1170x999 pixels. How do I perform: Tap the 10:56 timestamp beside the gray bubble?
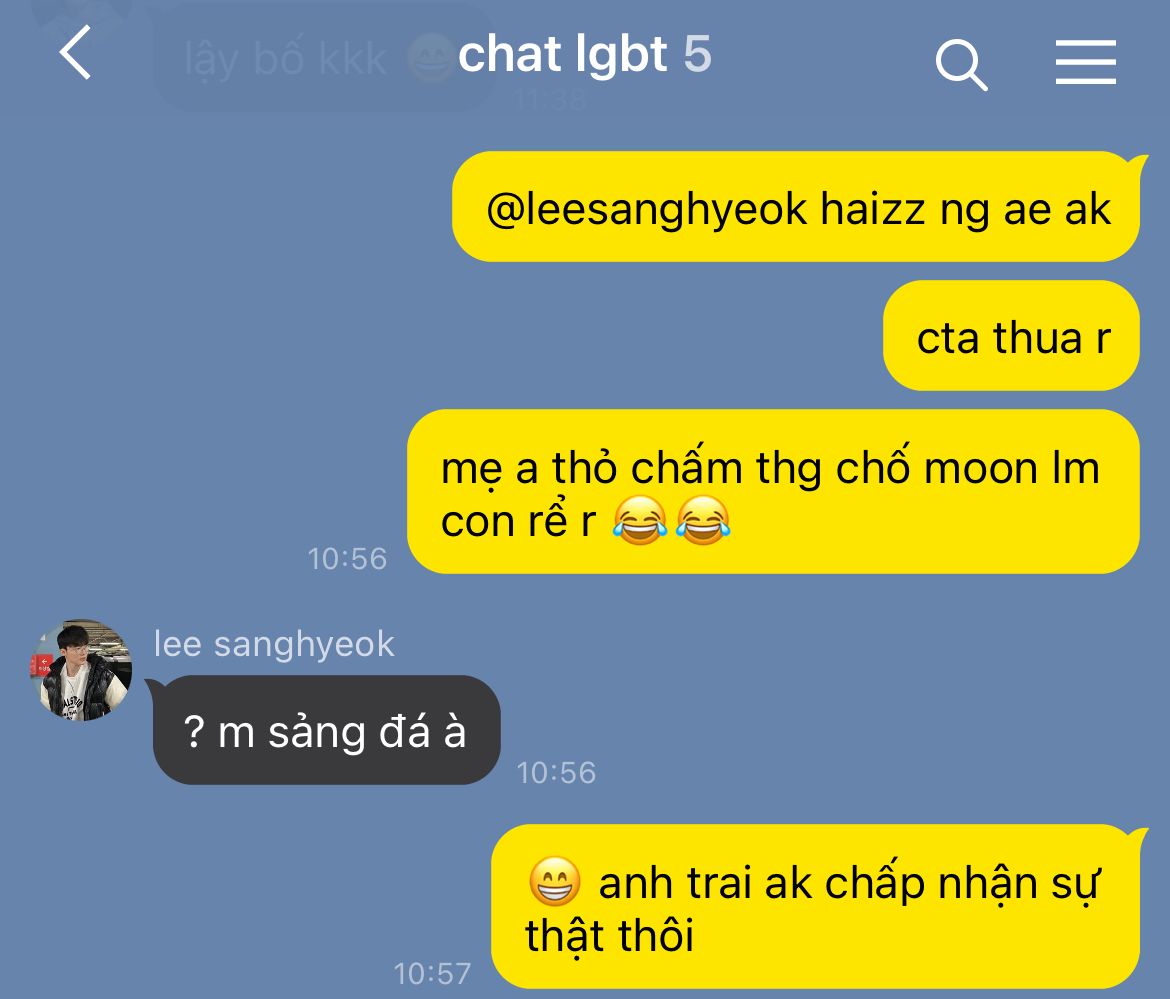[x=556, y=773]
